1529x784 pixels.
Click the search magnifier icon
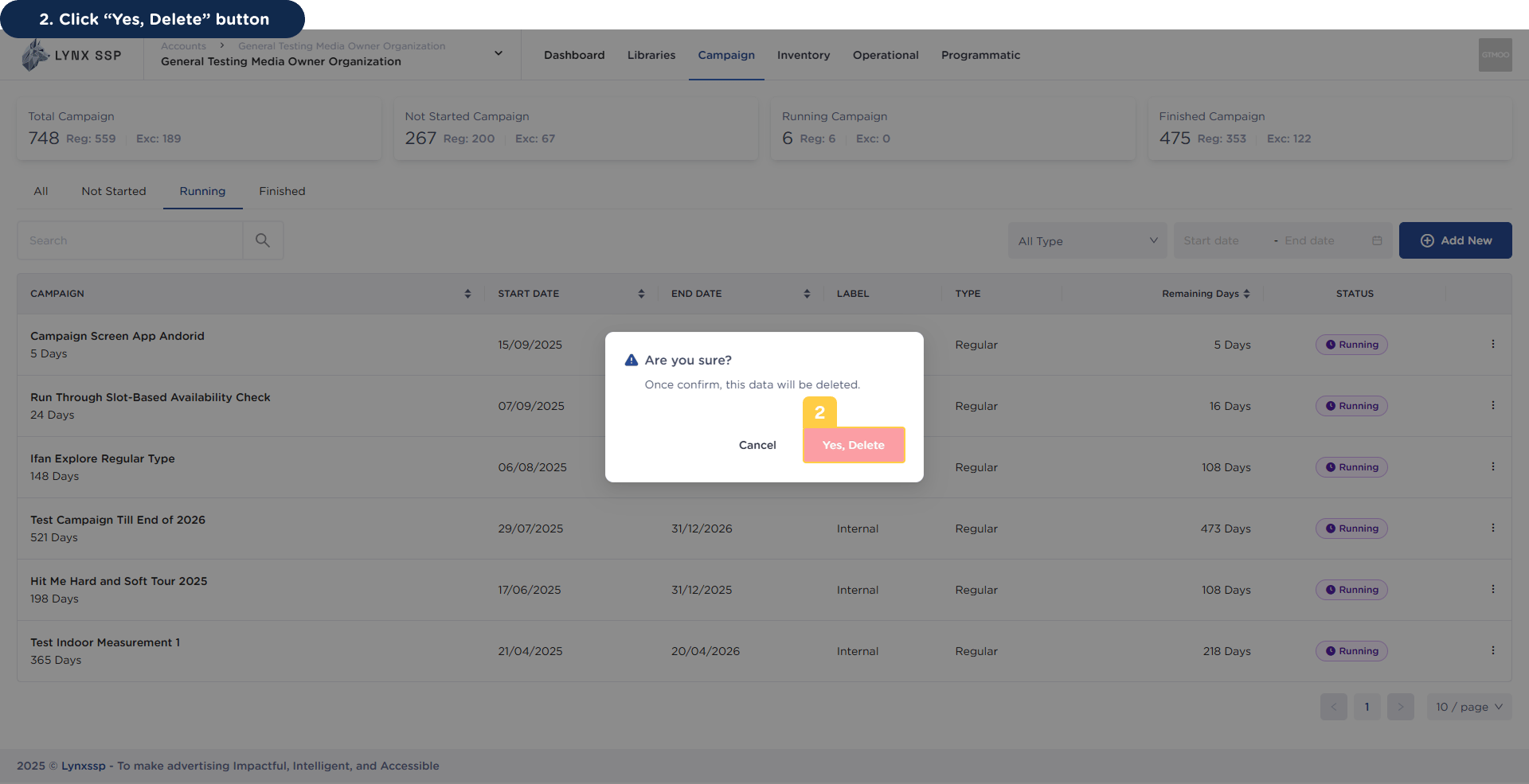point(263,240)
